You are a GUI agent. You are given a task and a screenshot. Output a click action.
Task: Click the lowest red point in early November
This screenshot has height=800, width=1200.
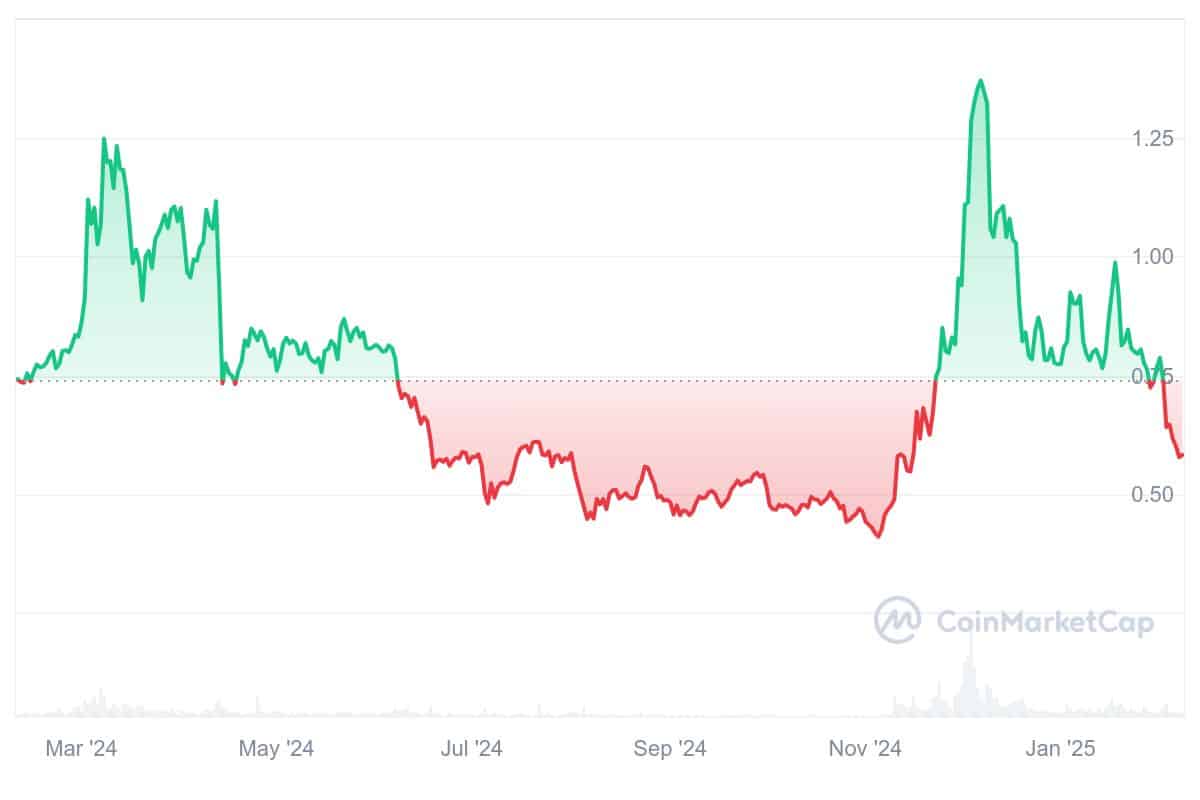[878, 537]
